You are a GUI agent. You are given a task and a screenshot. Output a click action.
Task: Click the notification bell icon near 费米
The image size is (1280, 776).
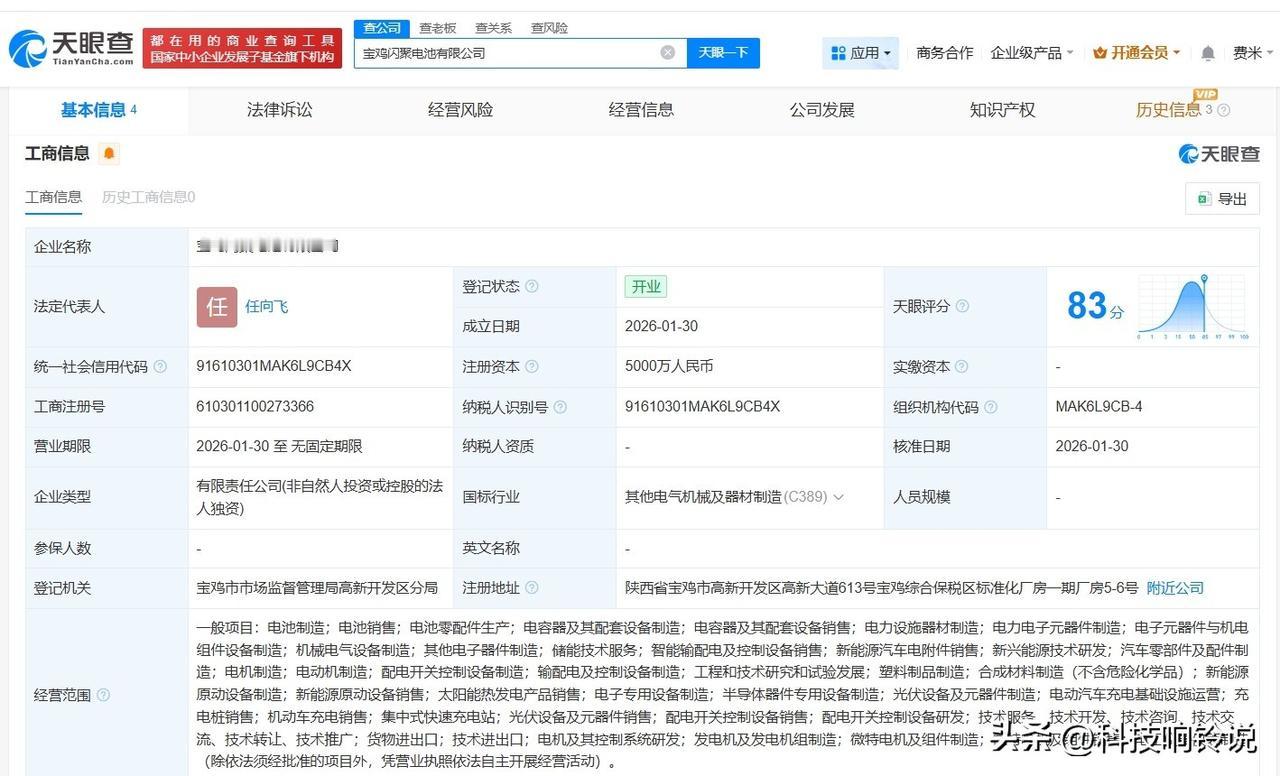1207,52
